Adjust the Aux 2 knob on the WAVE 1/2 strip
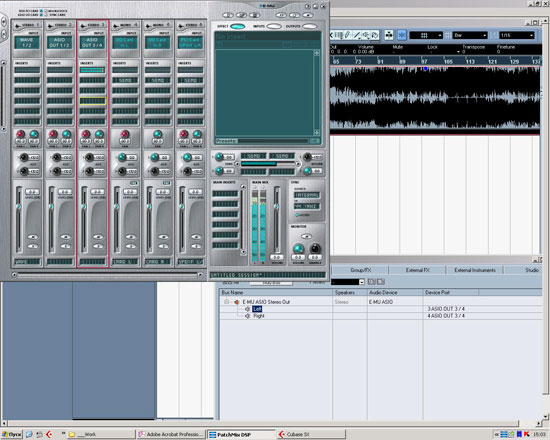The width and height of the screenshot is (550, 440). click(x=24, y=171)
